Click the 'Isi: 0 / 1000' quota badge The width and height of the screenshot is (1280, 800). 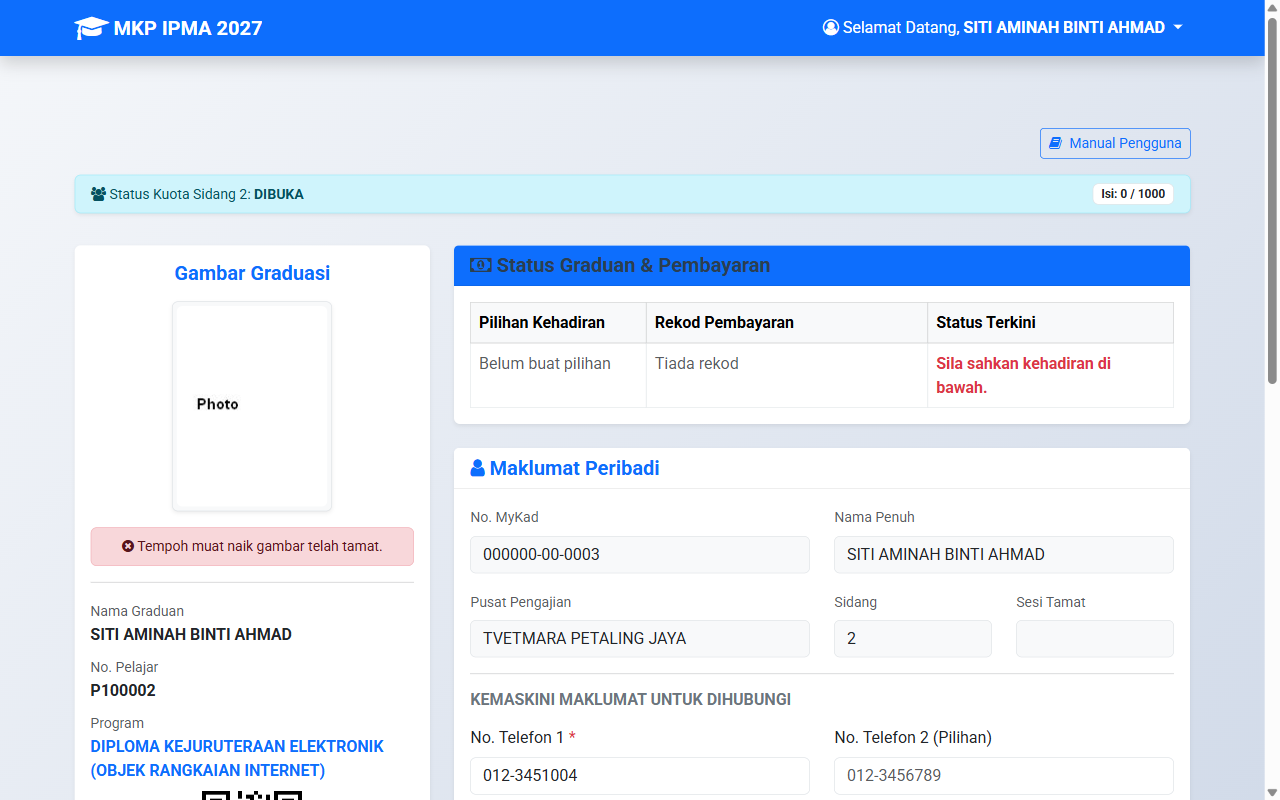[x=1133, y=194]
